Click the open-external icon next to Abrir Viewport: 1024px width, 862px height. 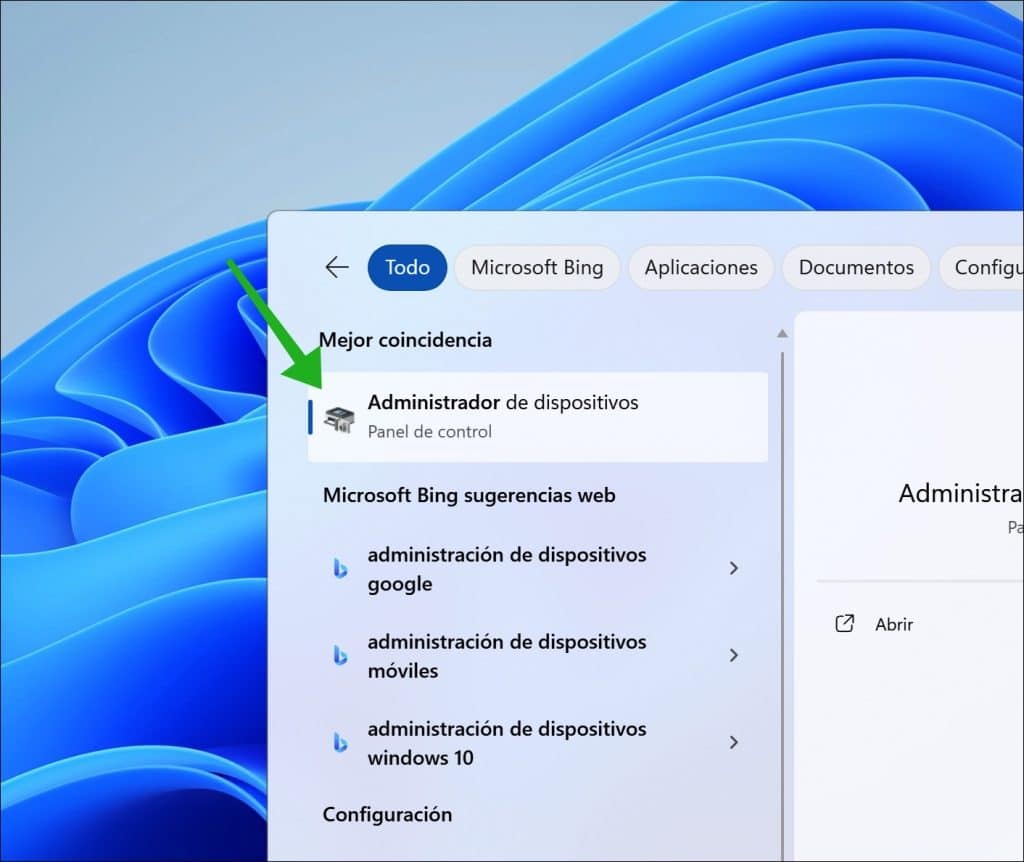(x=844, y=624)
